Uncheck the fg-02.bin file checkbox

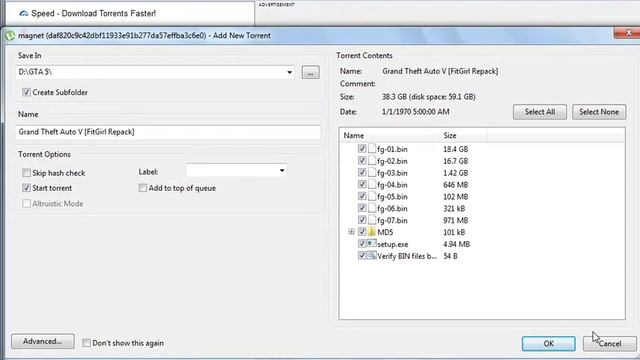[x=362, y=160]
